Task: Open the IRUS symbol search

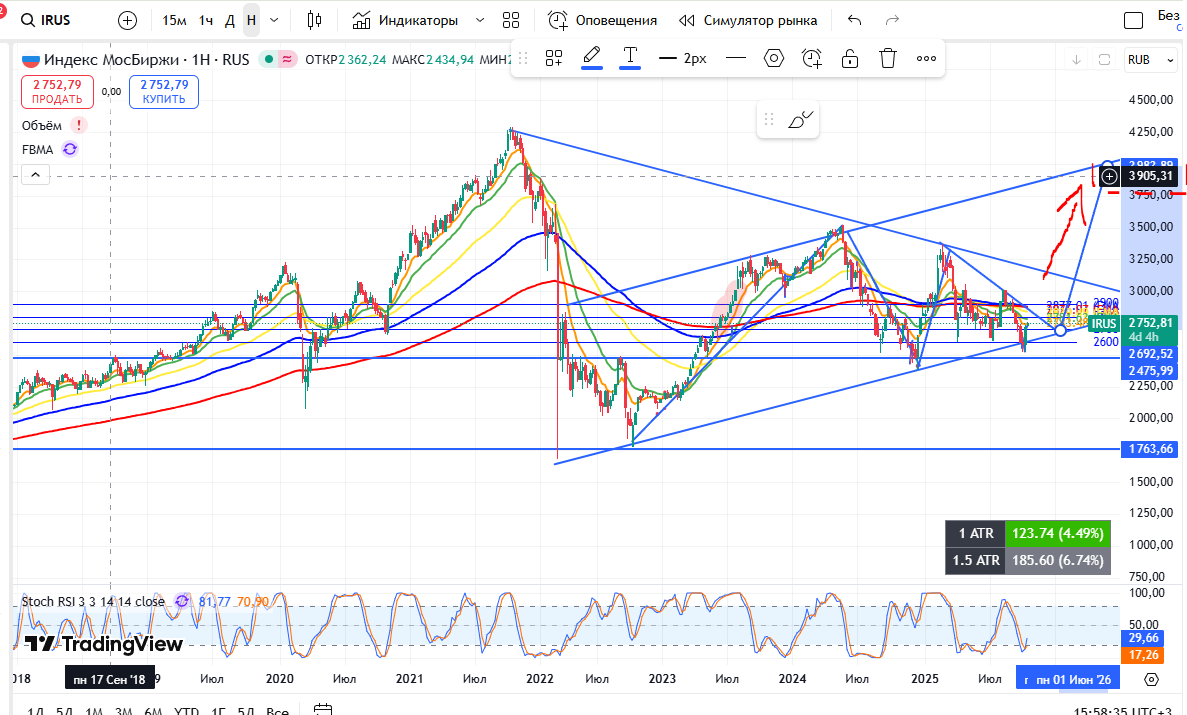Action: point(45,20)
